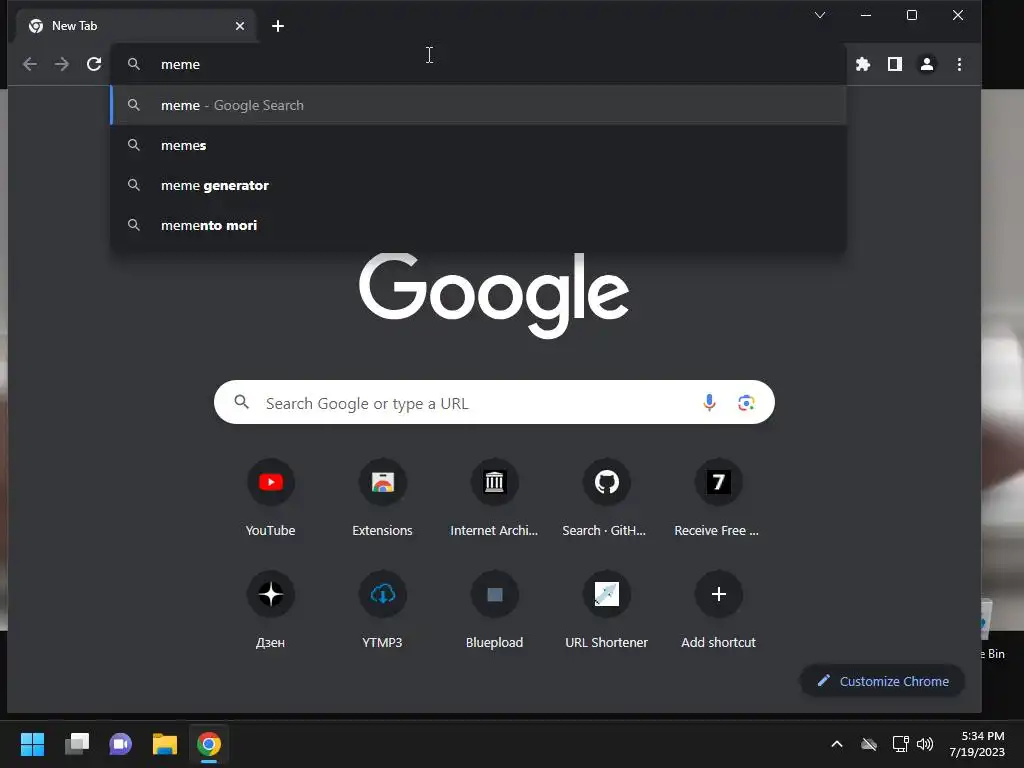Close the New Tab tab
This screenshot has width=1024, height=768.
tap(240, 26)
